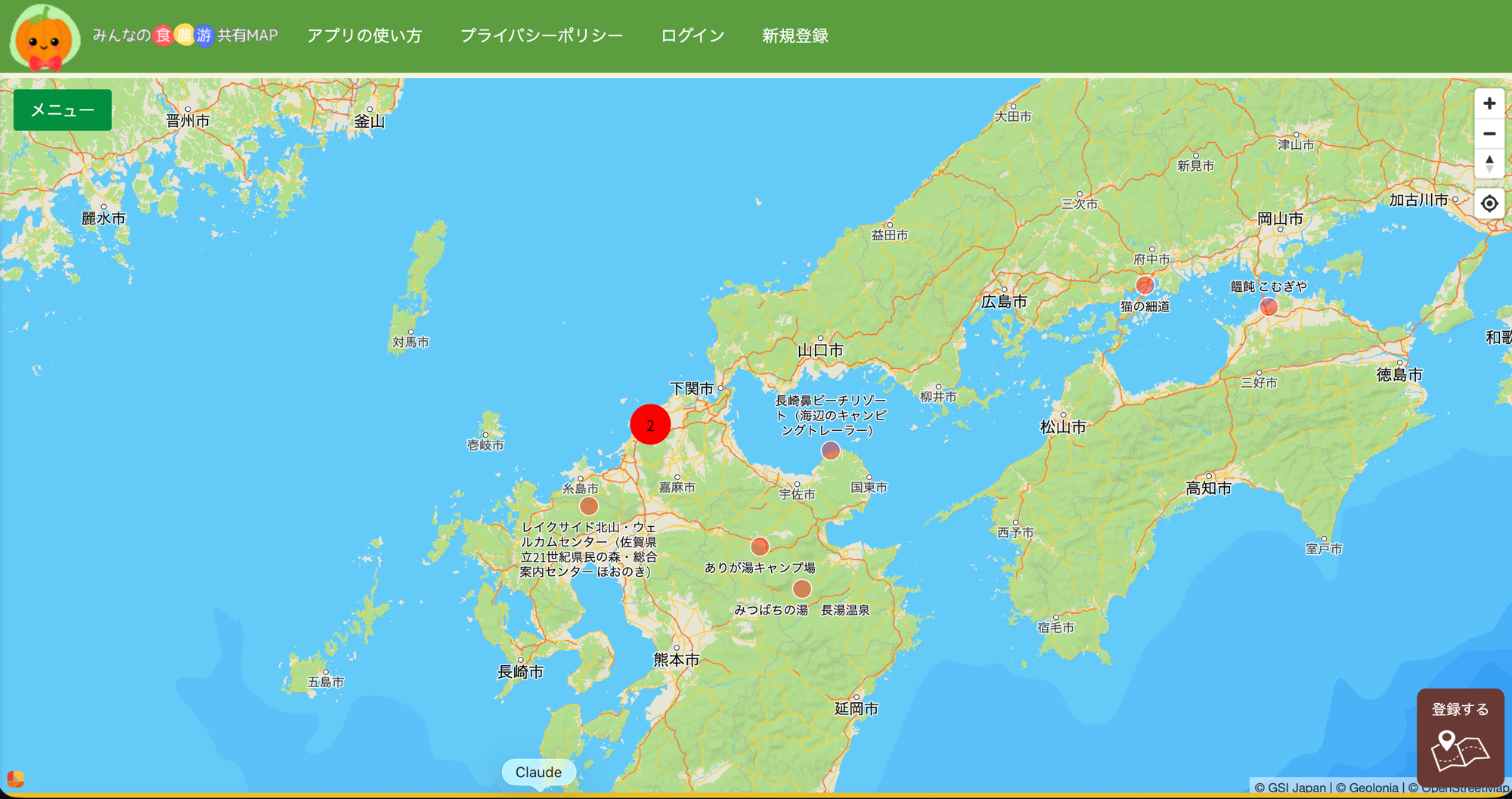Select the みつばちの湯 長湯温泉 marker
Screen dimensions: 1512x799
(x=802, y=588)
